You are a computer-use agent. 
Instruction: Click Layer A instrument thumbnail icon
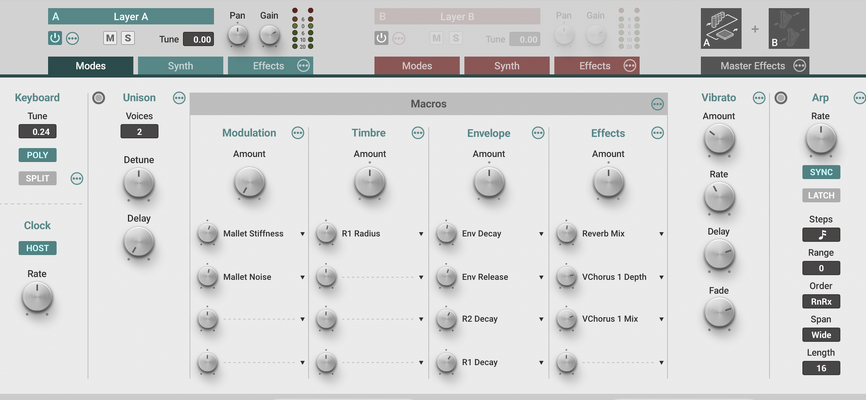(721, 28)
